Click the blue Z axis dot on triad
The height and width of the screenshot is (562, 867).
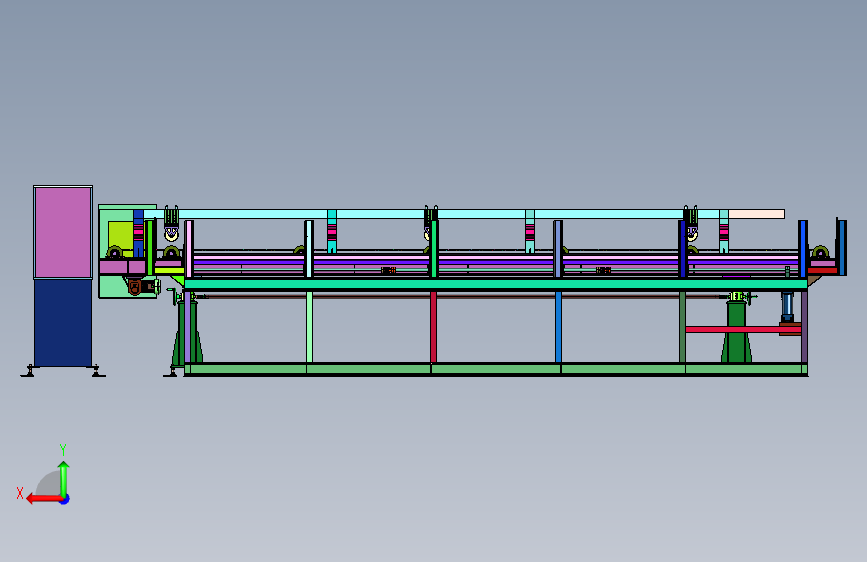pyautogui.click(x=65, y=499)
